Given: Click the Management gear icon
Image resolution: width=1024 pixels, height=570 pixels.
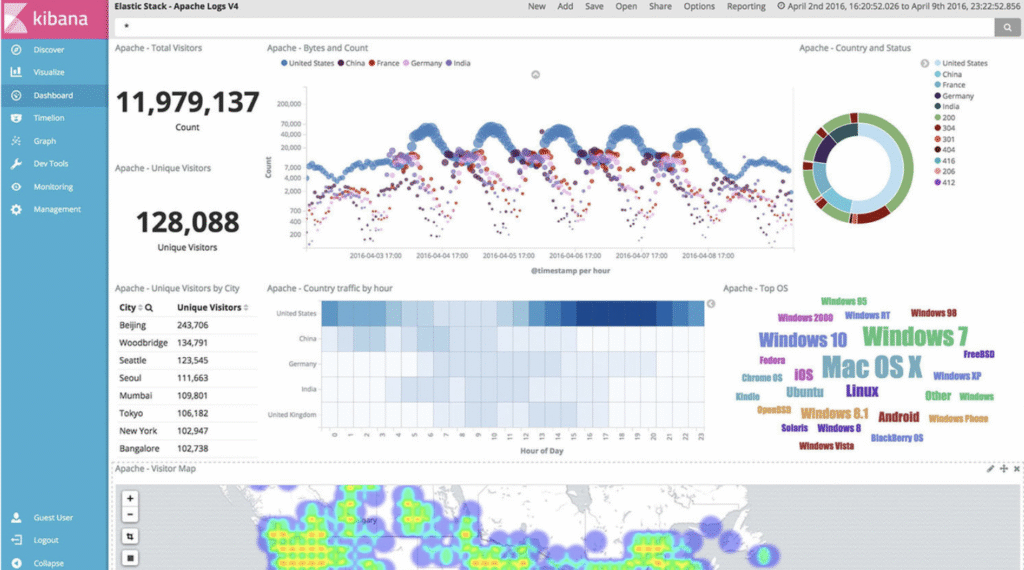Looking at the screenshot, I should [x=16, y=210].
